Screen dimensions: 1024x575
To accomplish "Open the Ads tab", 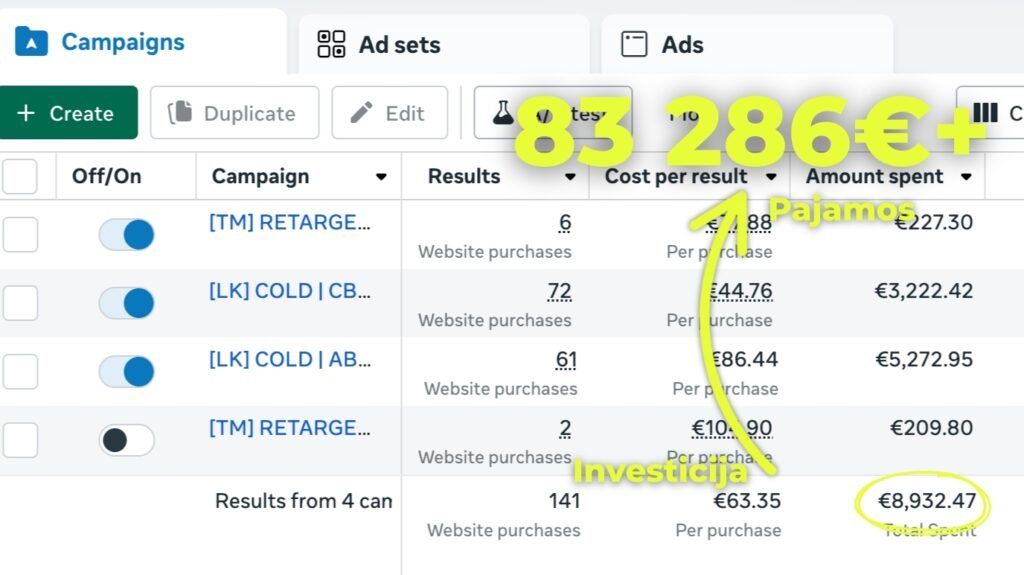I will pos(682,44).
